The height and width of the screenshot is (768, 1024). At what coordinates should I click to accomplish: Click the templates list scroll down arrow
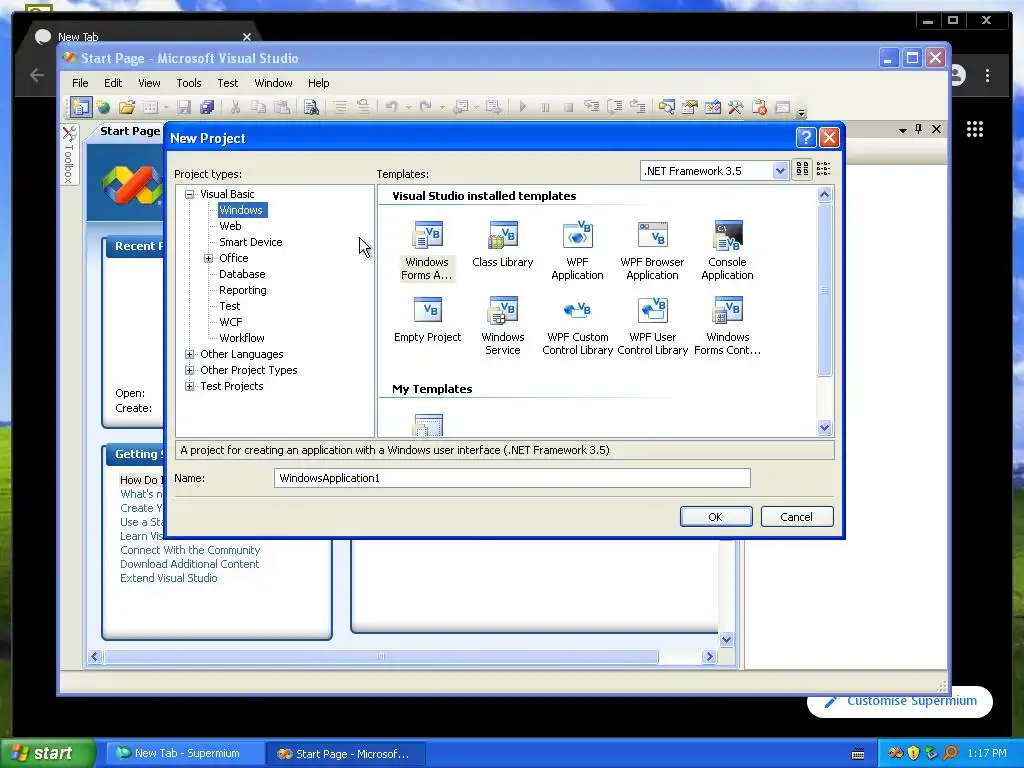(824, 428)
